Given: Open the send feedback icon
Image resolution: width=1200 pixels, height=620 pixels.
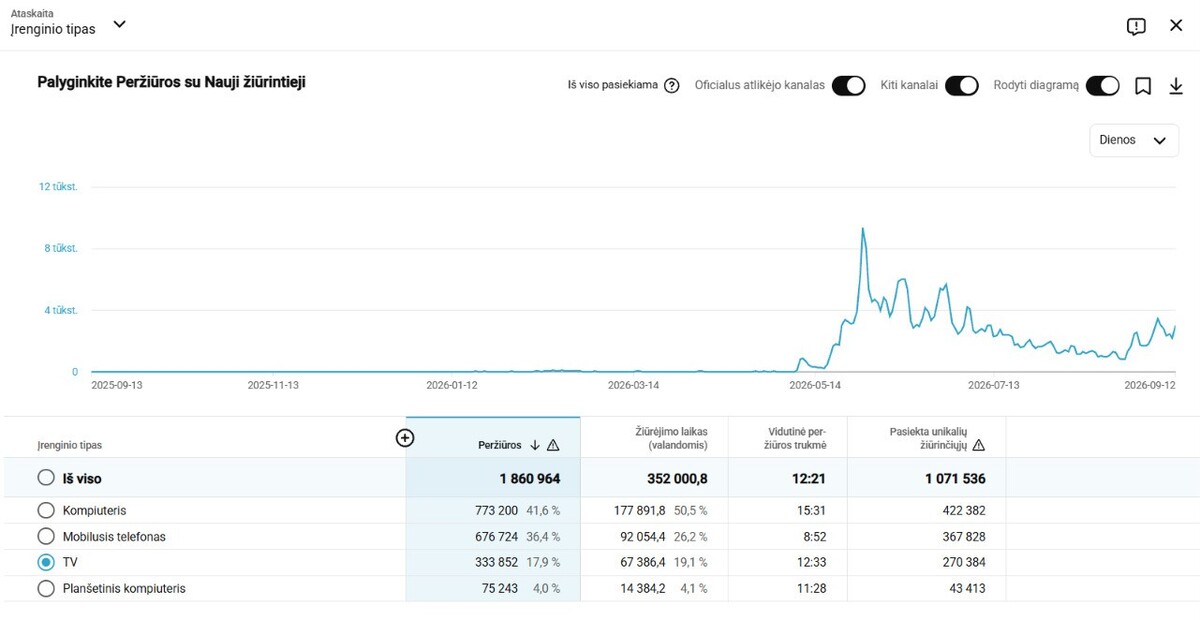Looking at the screenshot, I should tap(1136, 27).
